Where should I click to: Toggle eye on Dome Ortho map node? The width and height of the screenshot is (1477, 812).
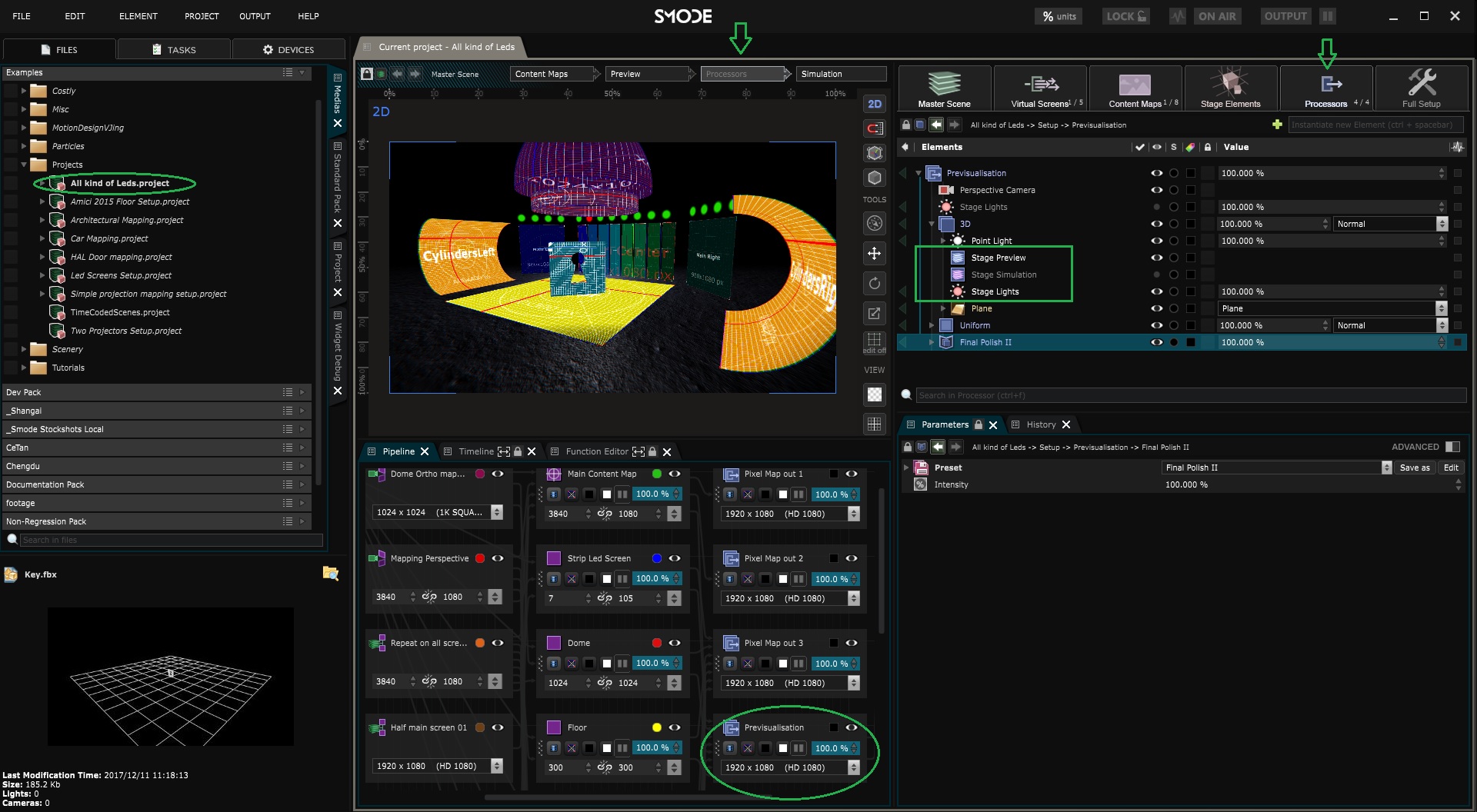(498, 474)
